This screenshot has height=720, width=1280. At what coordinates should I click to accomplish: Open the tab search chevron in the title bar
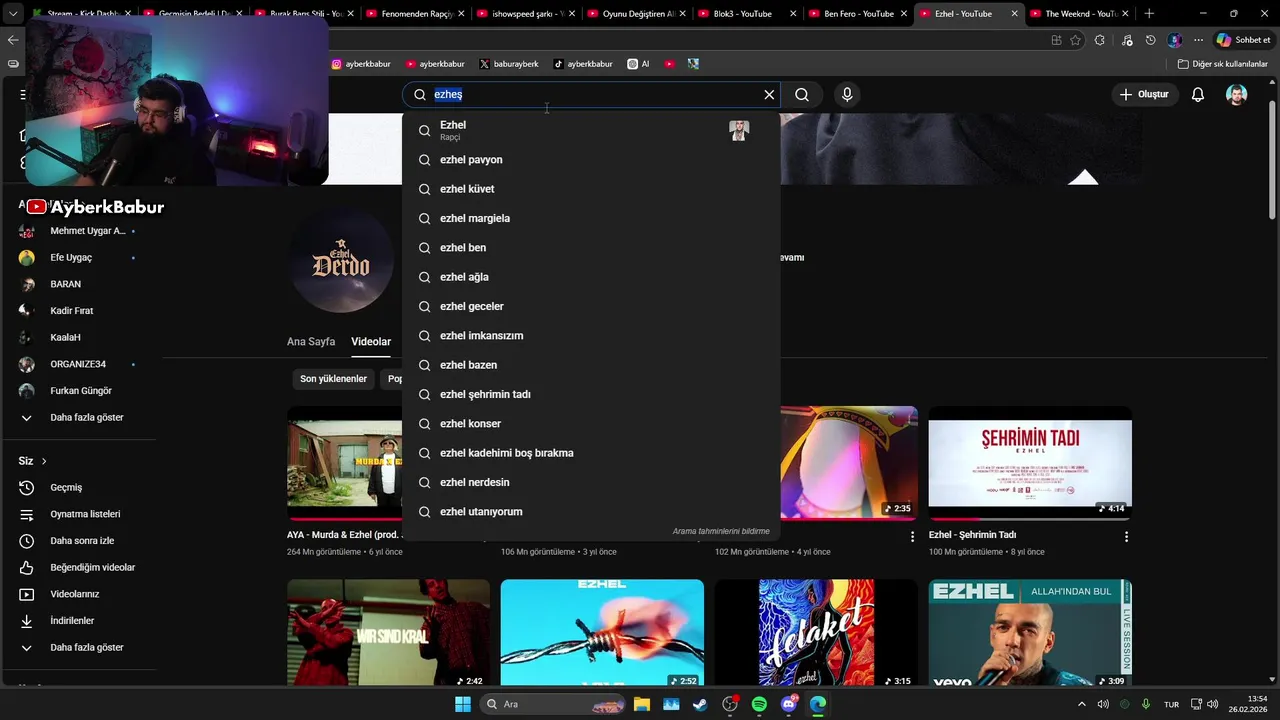12,14
